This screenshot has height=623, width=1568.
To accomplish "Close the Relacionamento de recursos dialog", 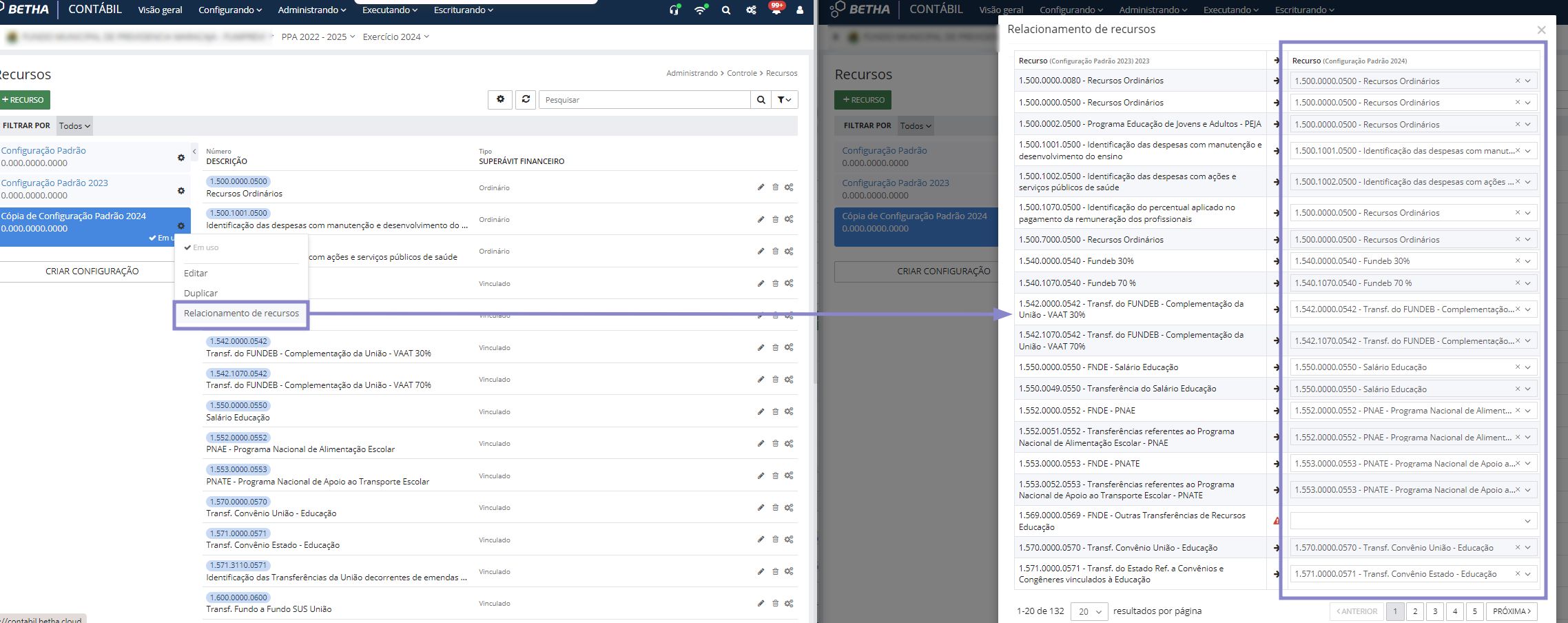I will click(1541, 30).
